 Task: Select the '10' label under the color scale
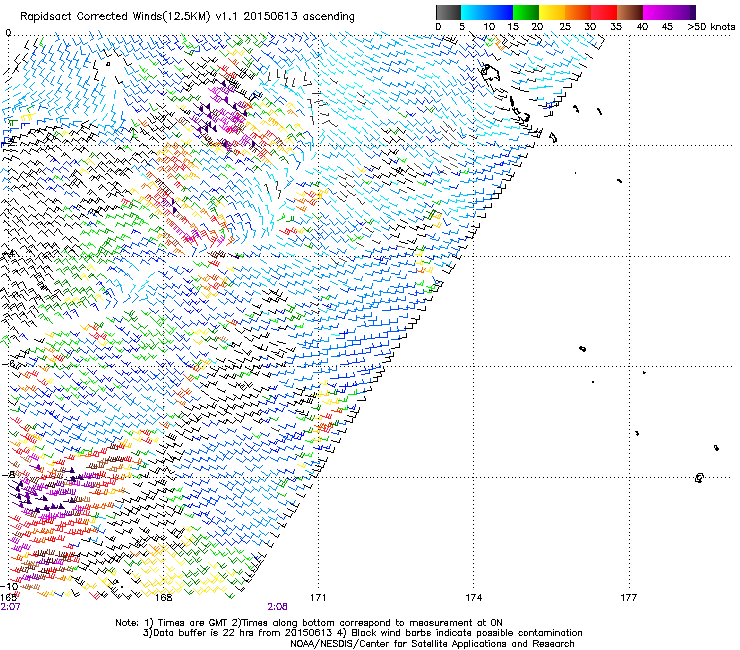[489, 27]
